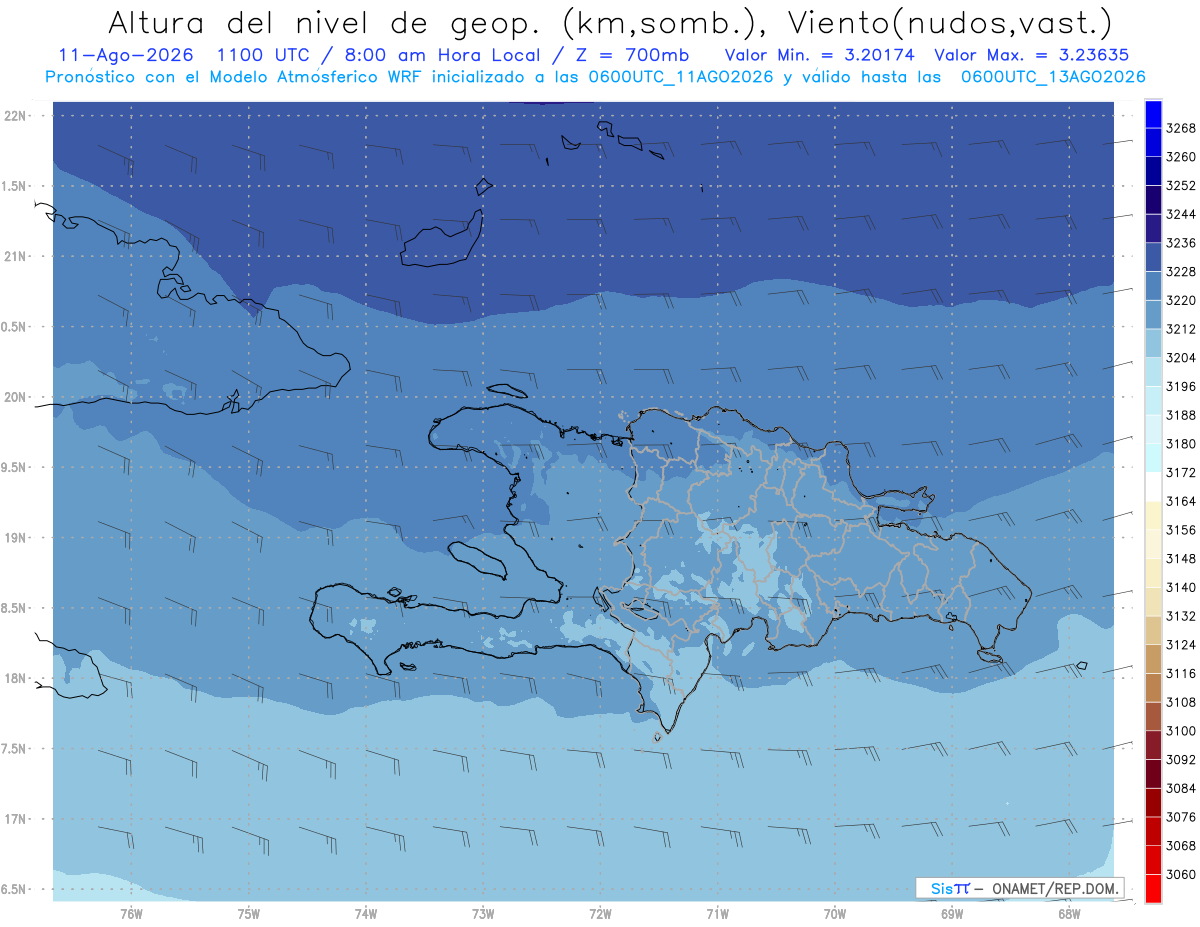Click the legend value 3268
This screenshot has width=1200, height=927.
click(x=1181, y=128)
